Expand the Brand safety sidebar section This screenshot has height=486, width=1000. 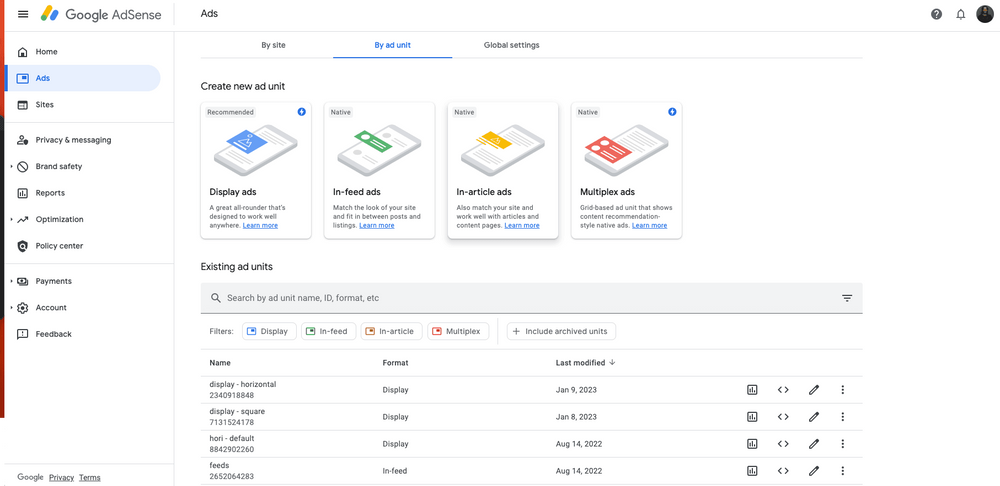pos(11,167)
